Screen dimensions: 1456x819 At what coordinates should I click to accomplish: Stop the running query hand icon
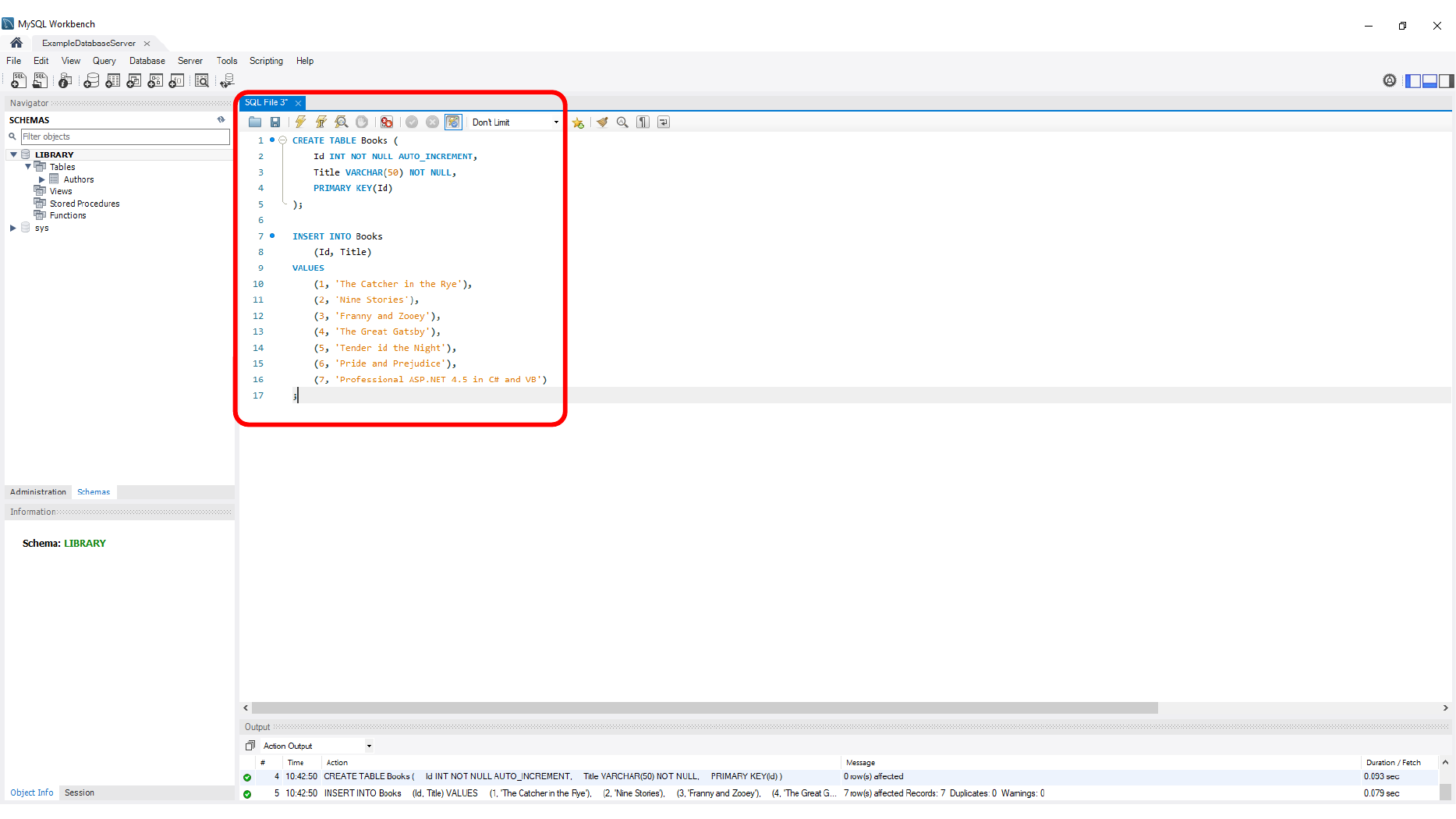[362, 122]
